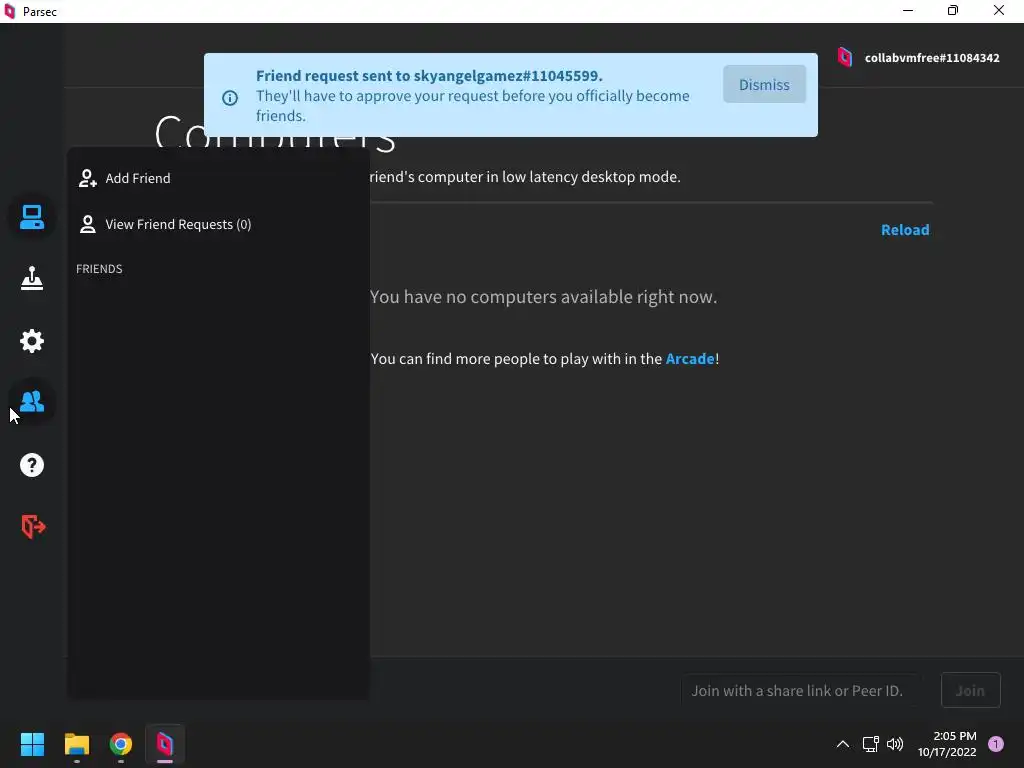Viewport: 1024px width, 768px height.
Task: Click the 'You have no computers available' text
Action: [x=543, y=297]
